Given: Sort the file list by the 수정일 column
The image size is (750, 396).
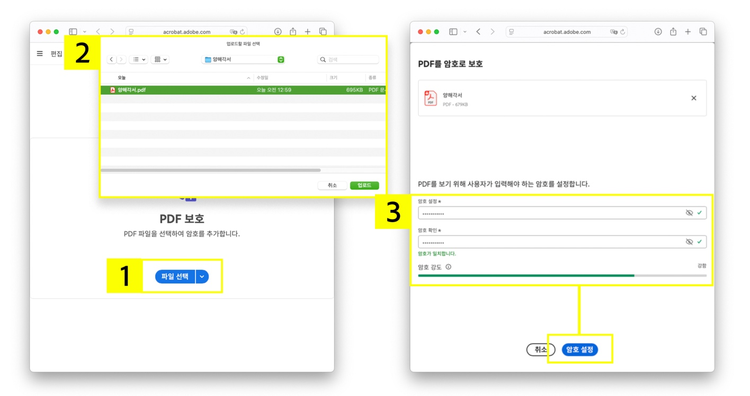Looking at the screenshot, I should coord(262,77).
